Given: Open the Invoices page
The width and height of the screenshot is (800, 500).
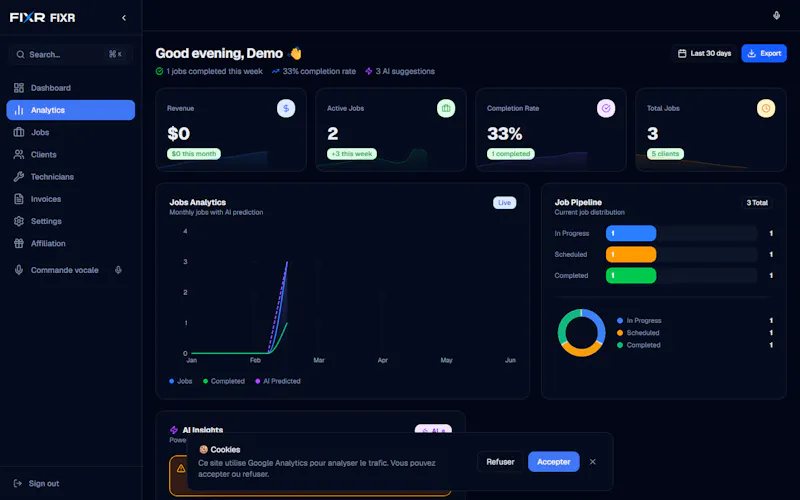Looking at the screenshot, I should 70,199.
